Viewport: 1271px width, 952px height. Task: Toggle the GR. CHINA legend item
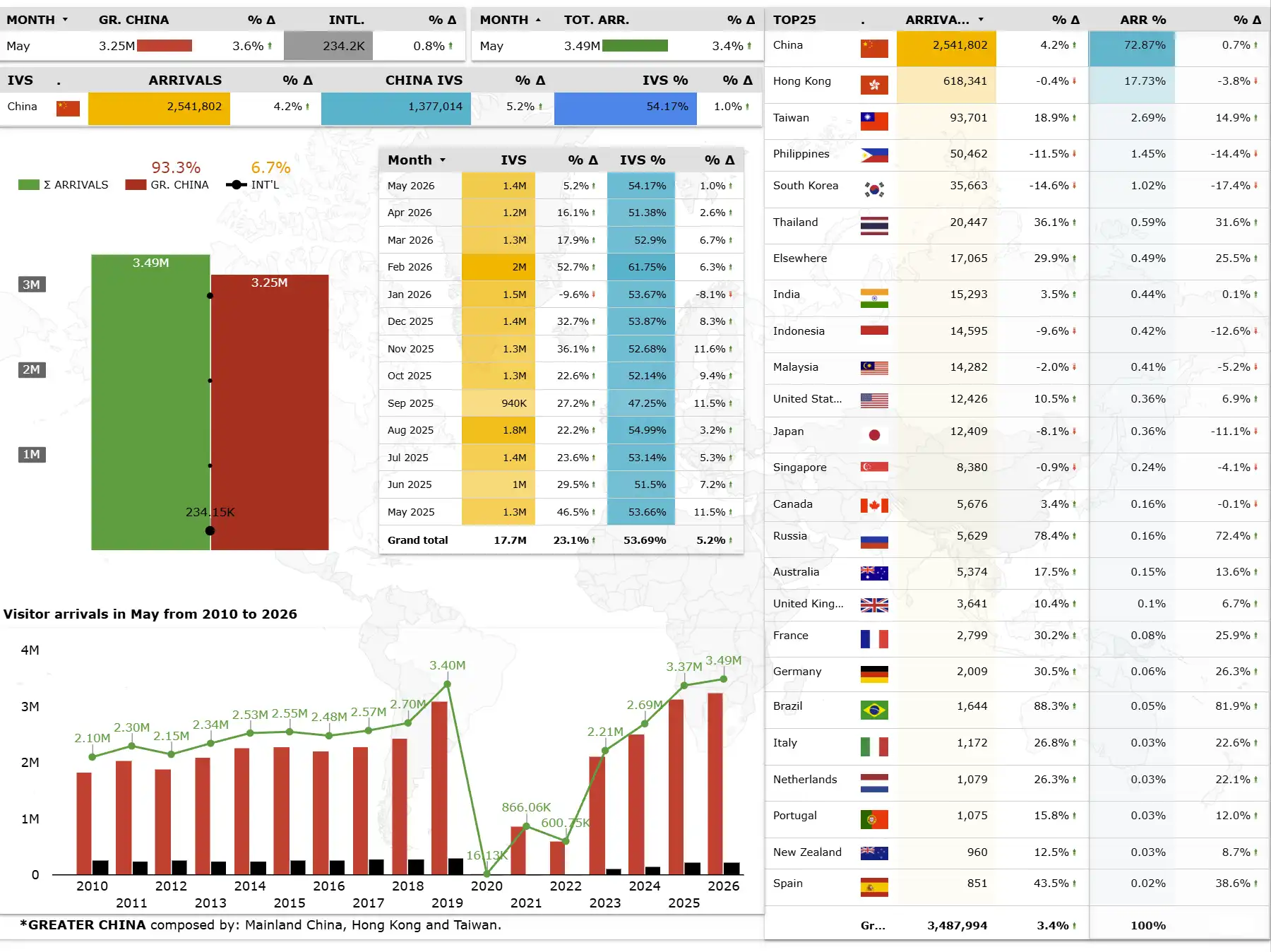167,185
